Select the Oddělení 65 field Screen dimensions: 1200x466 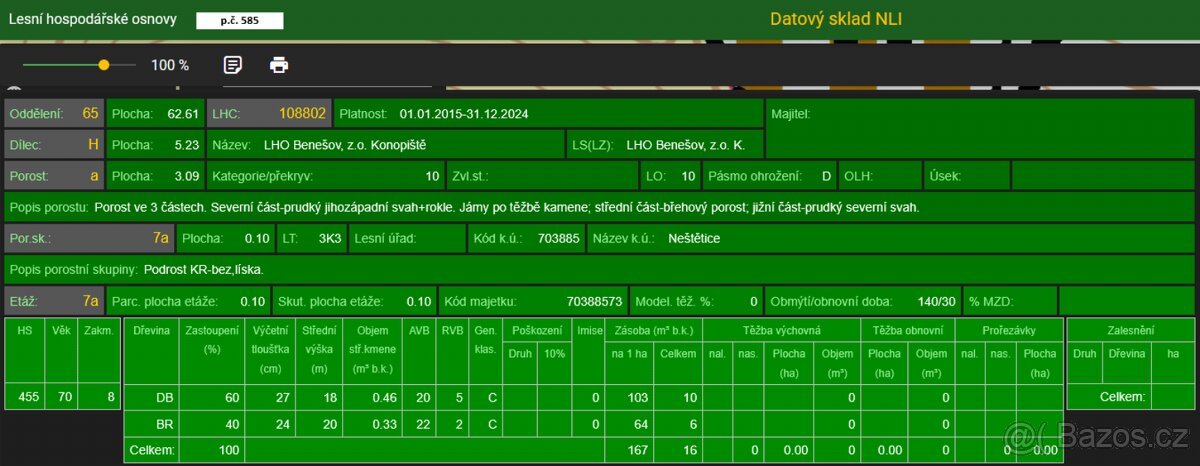(54, 114)
